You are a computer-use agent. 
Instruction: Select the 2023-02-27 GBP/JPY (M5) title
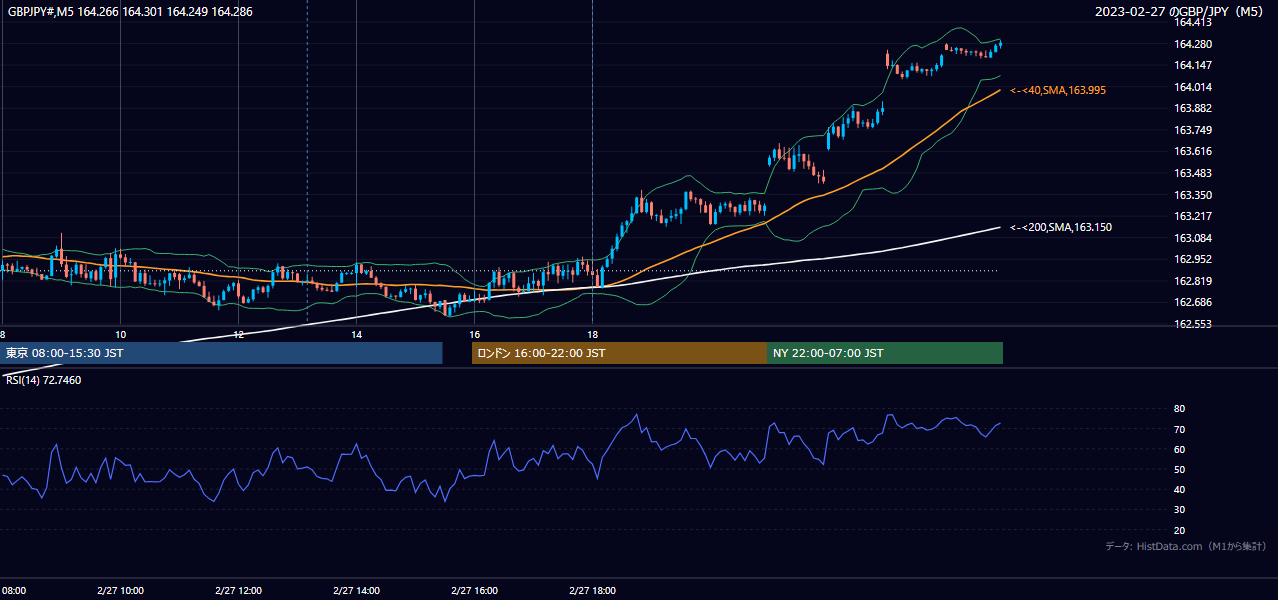point(1179,12)
